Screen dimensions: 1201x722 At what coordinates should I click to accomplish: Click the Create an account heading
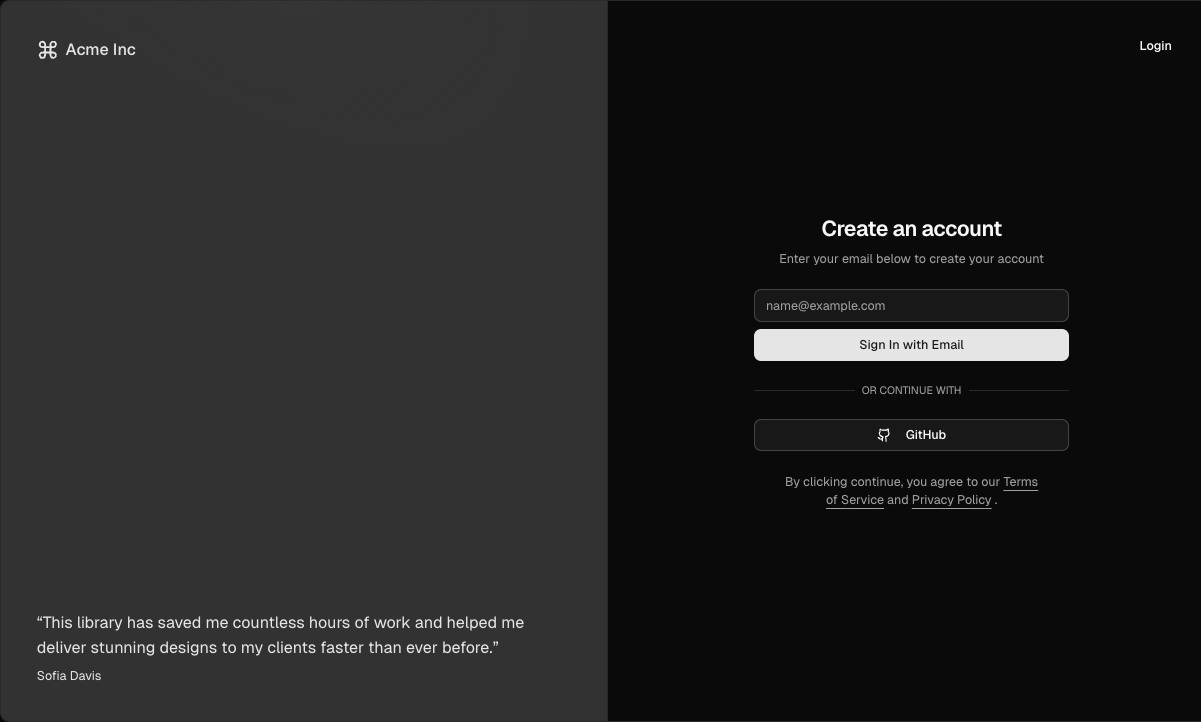(x=911, y=228)
